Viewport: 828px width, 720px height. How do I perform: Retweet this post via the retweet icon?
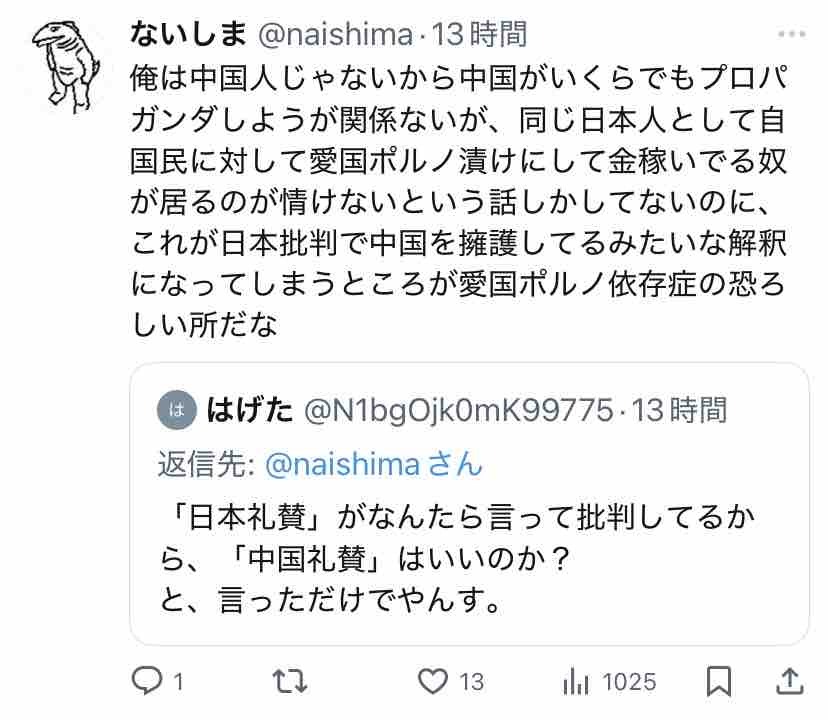pyautogui.click(x=289, y=681)
